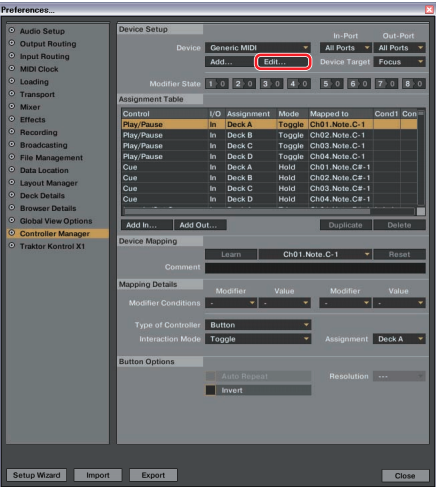436x487 pixels.
Task: Open second Modifier condition dropdown
Action: point(345,303)
